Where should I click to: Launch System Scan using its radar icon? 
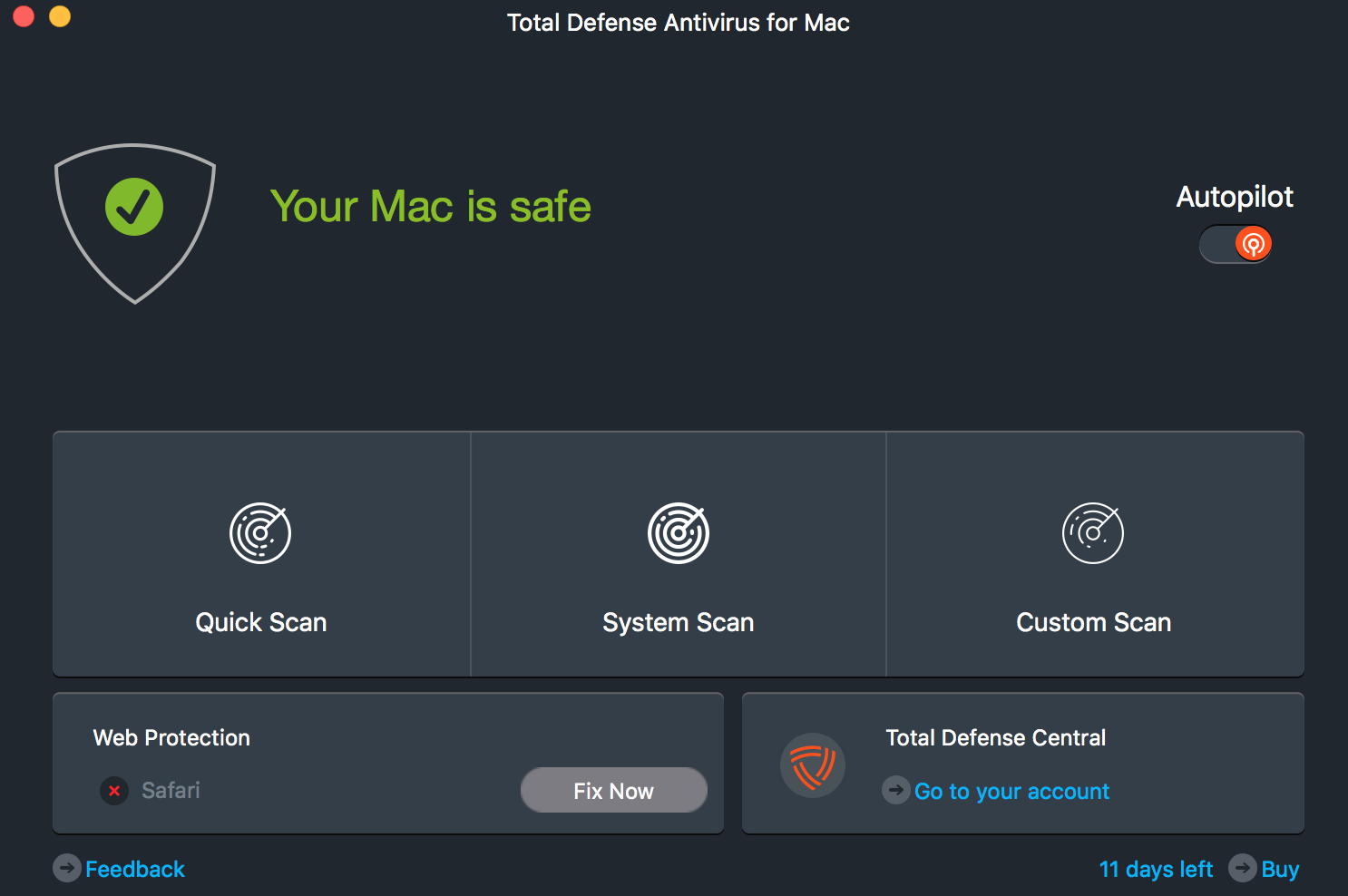point(679,533)
